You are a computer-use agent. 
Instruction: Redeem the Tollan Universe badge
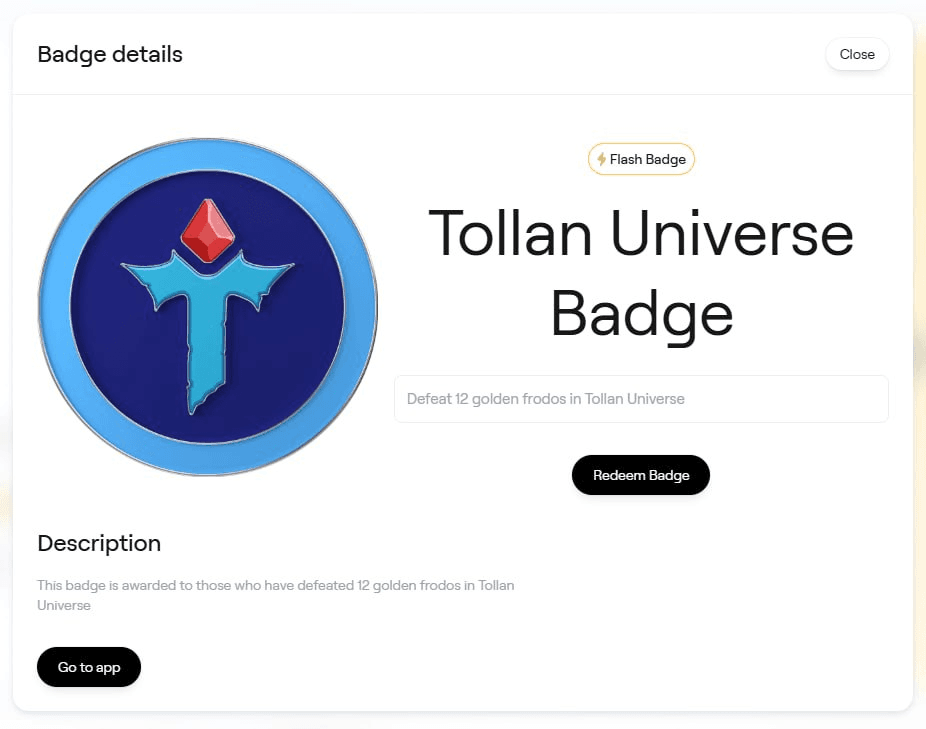(x=641, y=475)
